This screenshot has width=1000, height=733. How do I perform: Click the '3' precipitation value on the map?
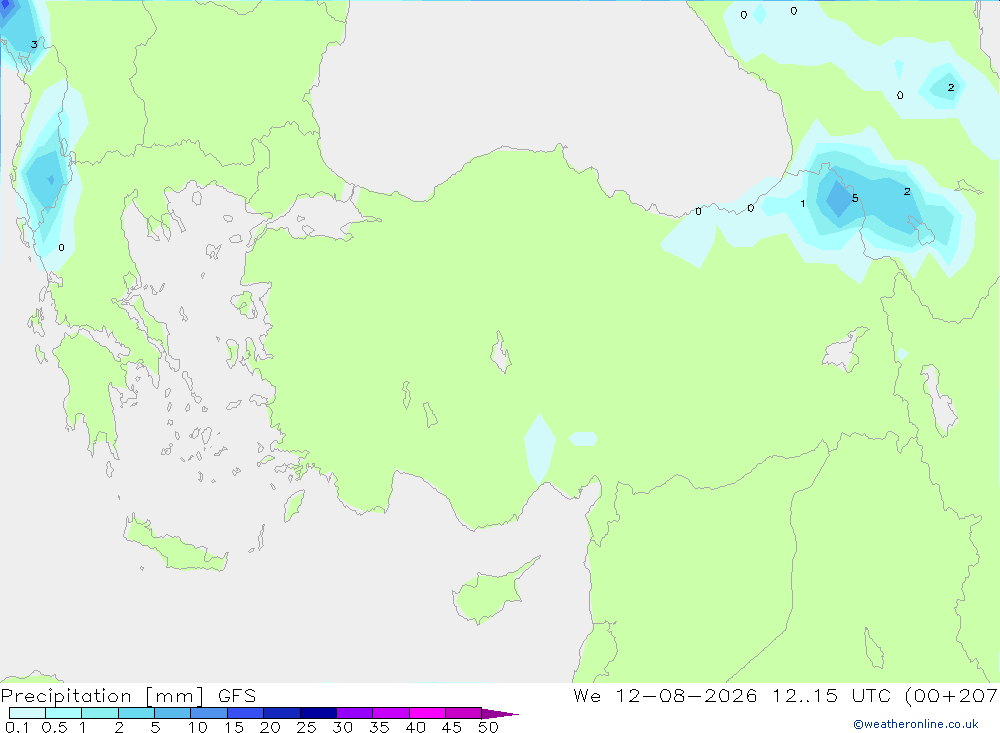coord(34,45)
